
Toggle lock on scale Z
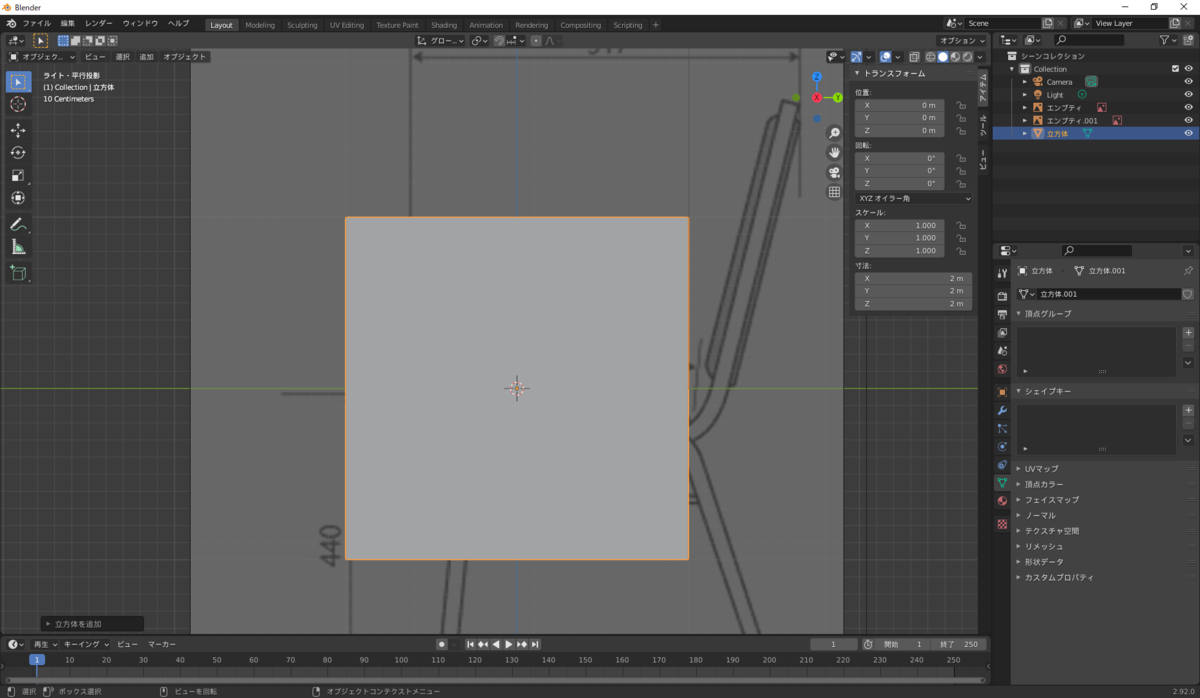pyautogui.click(x=960, y=251)
